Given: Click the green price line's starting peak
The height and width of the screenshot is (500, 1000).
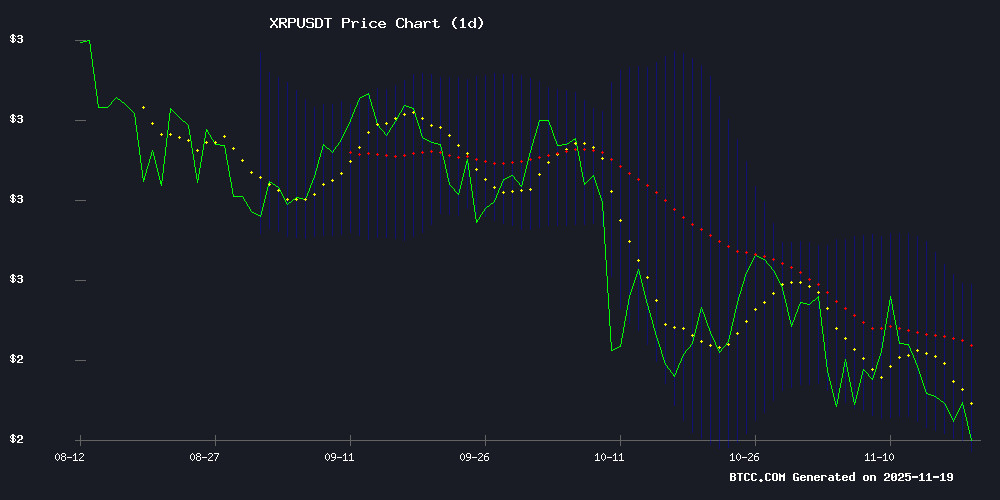Looking at the screenshot, I should 88,41.
